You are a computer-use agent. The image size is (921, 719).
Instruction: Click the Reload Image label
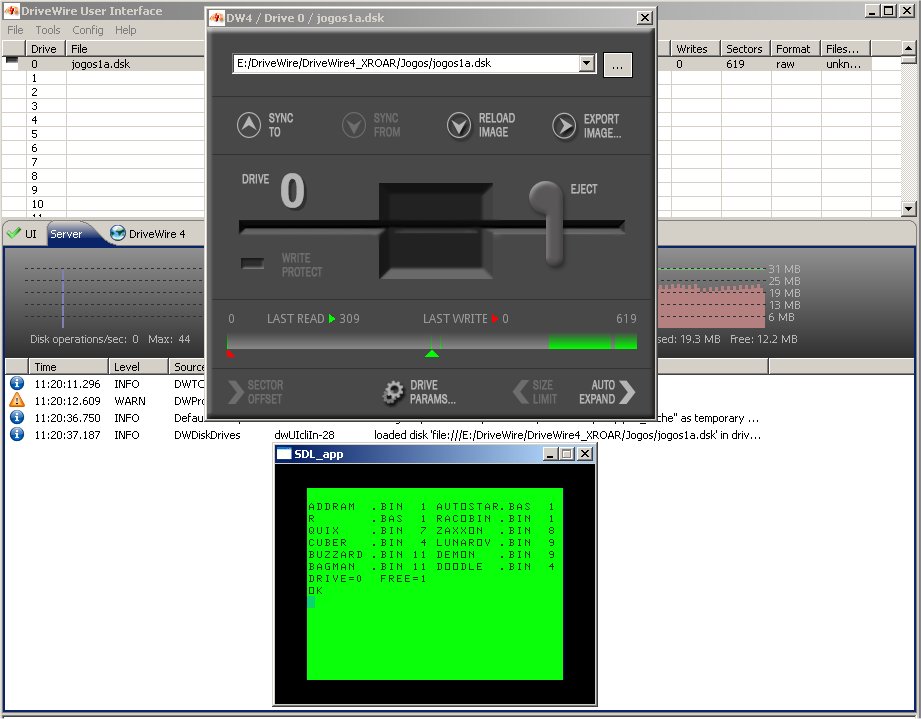496,125
